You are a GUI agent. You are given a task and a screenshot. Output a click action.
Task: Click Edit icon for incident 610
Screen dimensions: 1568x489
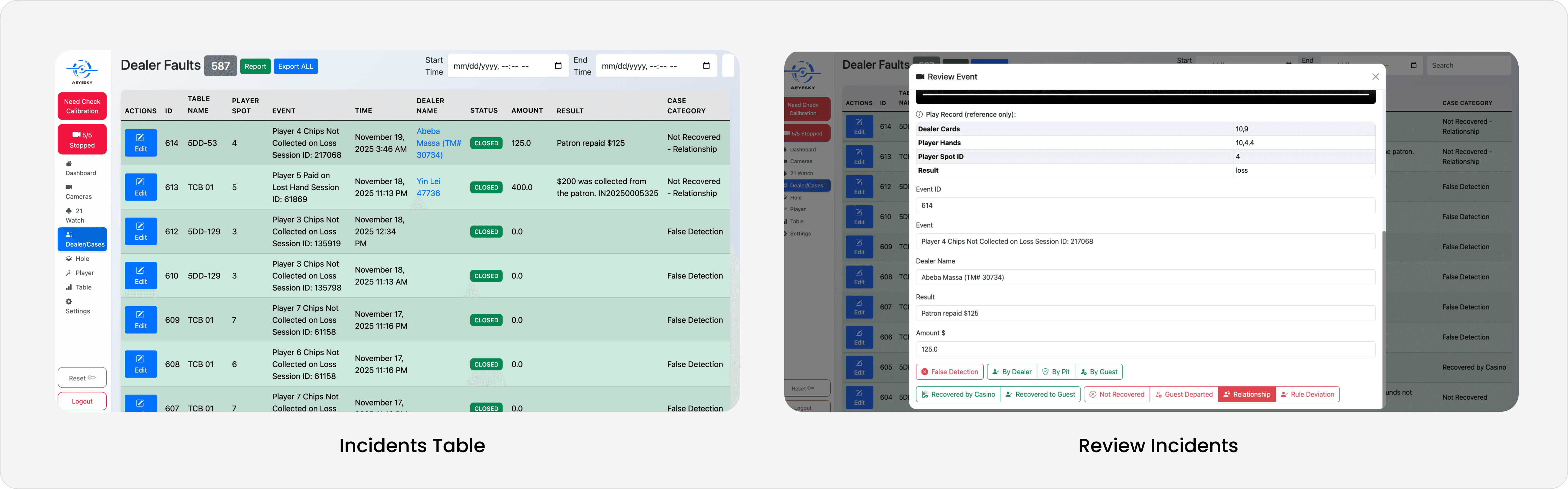[x=141, y=276]
